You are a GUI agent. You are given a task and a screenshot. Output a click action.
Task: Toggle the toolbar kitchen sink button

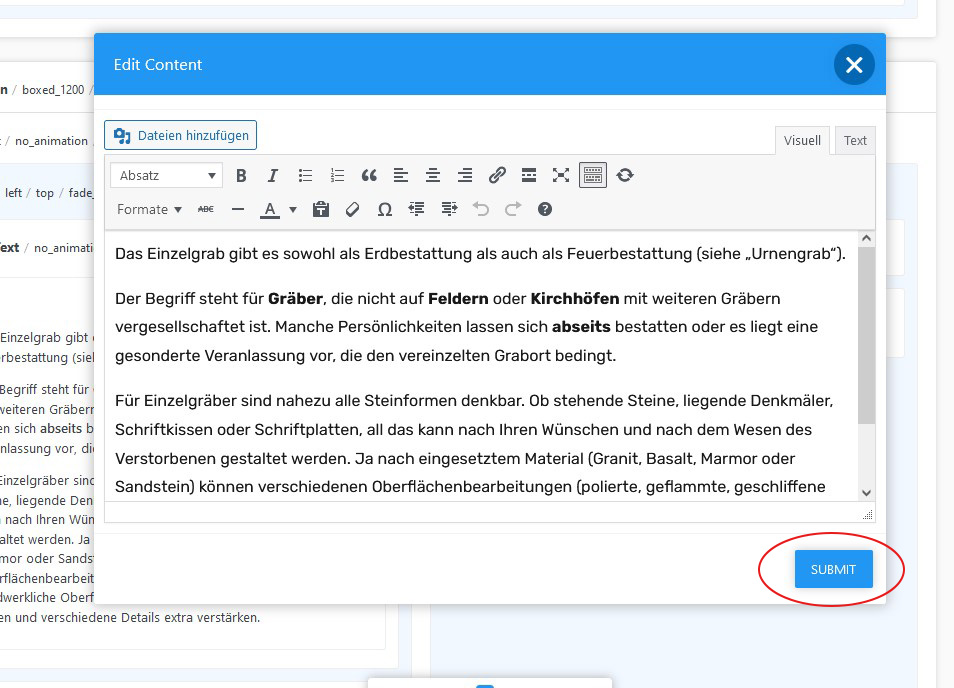coord(593,176)
